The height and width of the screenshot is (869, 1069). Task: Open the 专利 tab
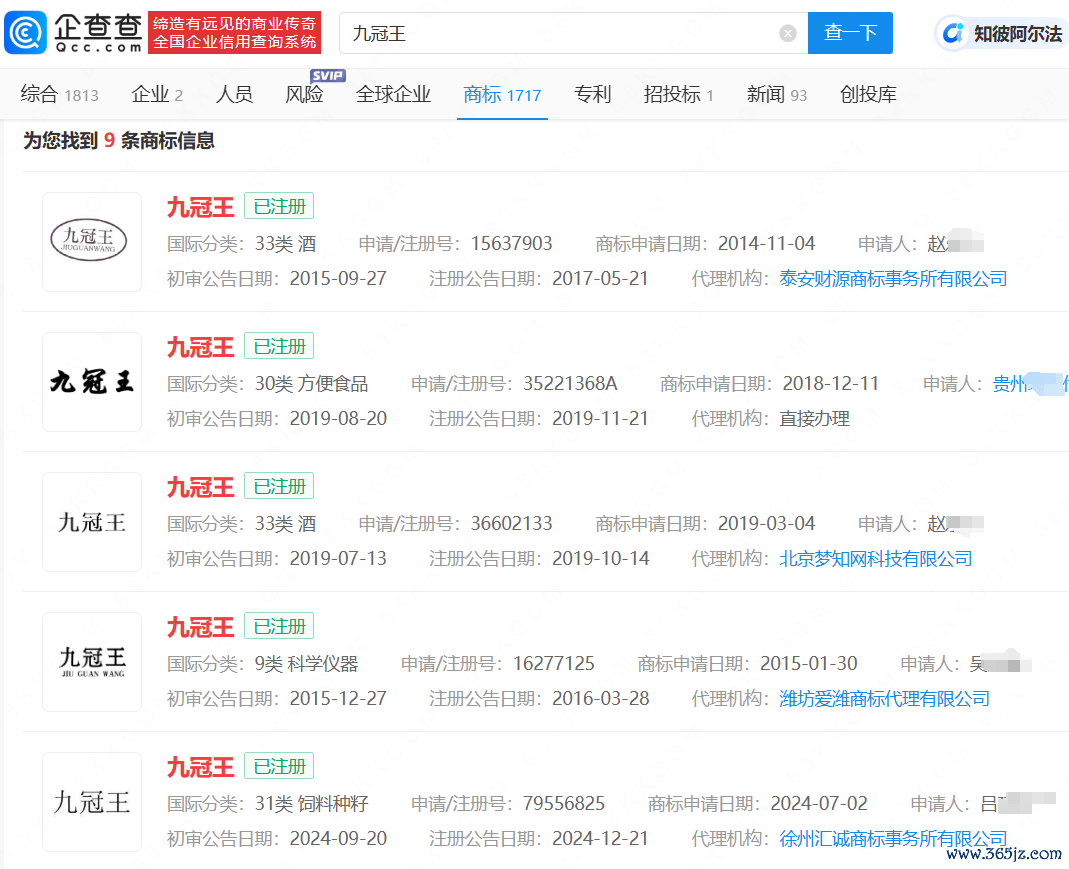click(592, 94)
